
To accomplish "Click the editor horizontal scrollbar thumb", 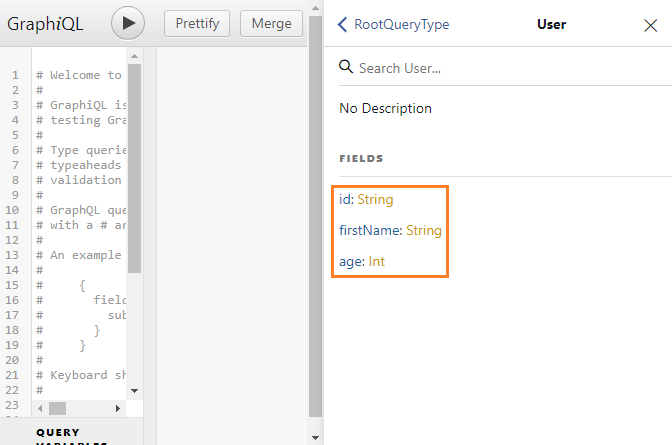I will (57, 408).
